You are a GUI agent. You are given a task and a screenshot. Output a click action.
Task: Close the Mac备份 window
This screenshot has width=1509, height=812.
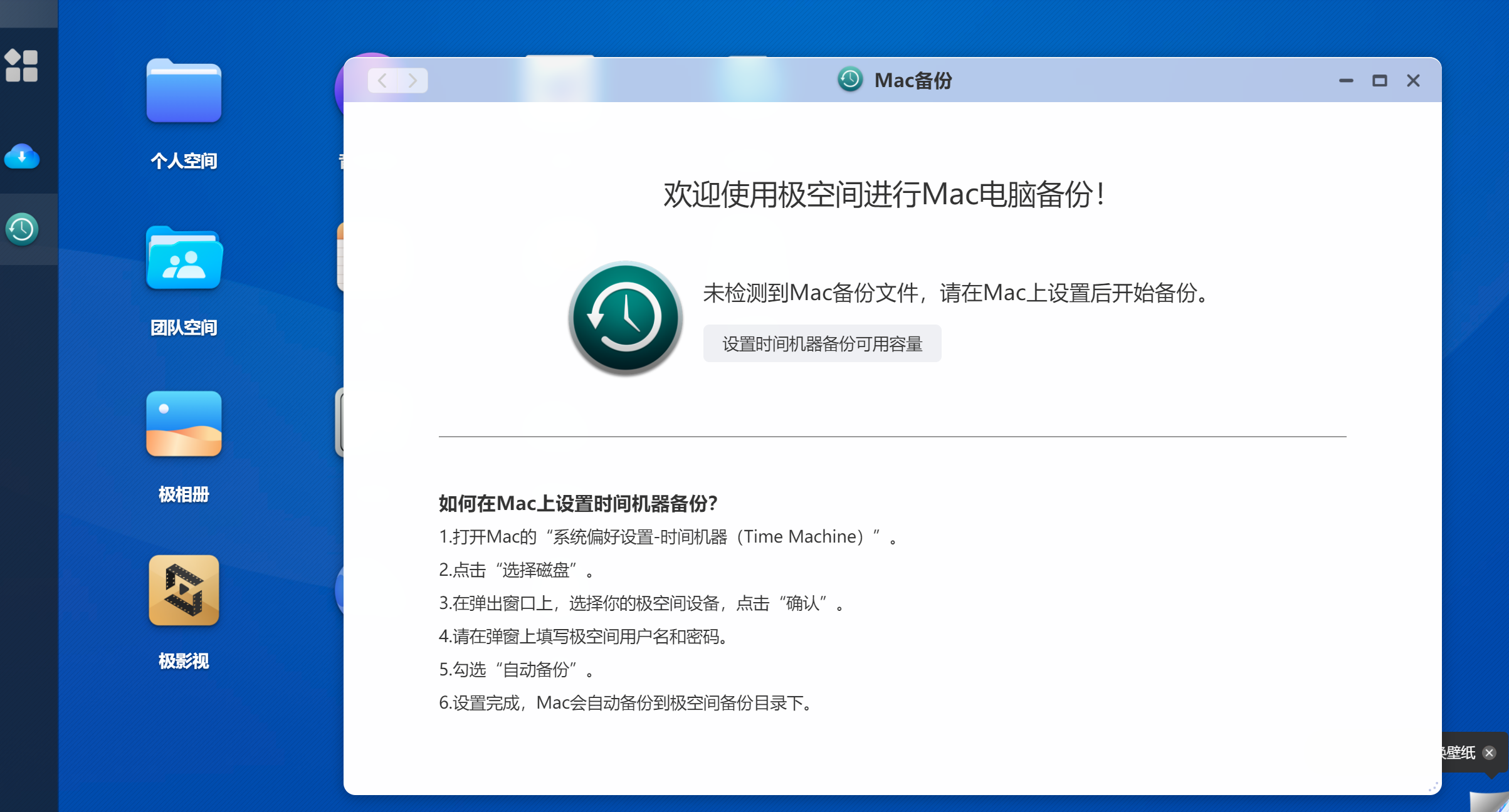click(1413, 81)
